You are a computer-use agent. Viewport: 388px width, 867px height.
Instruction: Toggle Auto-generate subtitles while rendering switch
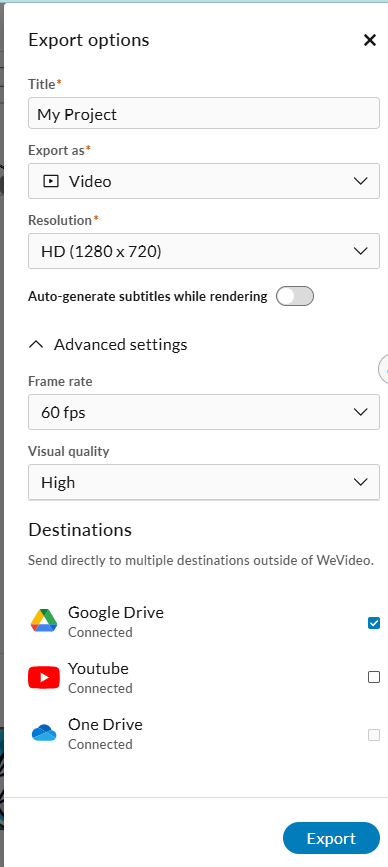pyautogui.click(x=295, y=296)
